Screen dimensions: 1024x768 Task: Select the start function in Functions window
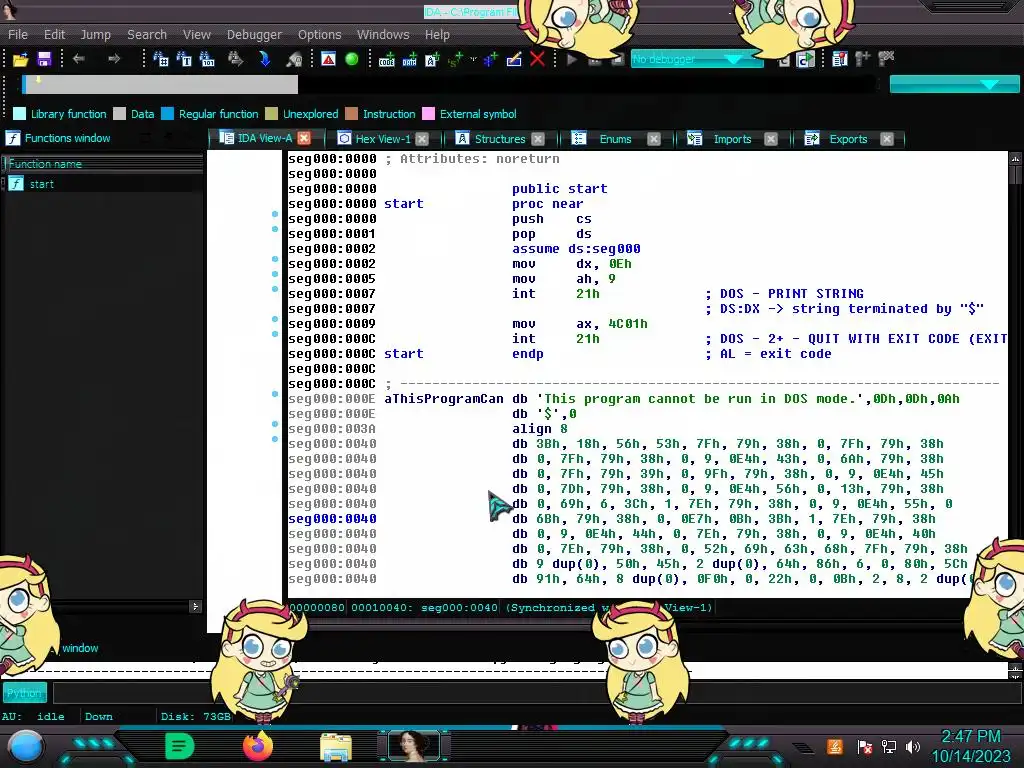(x=41, y=184)
